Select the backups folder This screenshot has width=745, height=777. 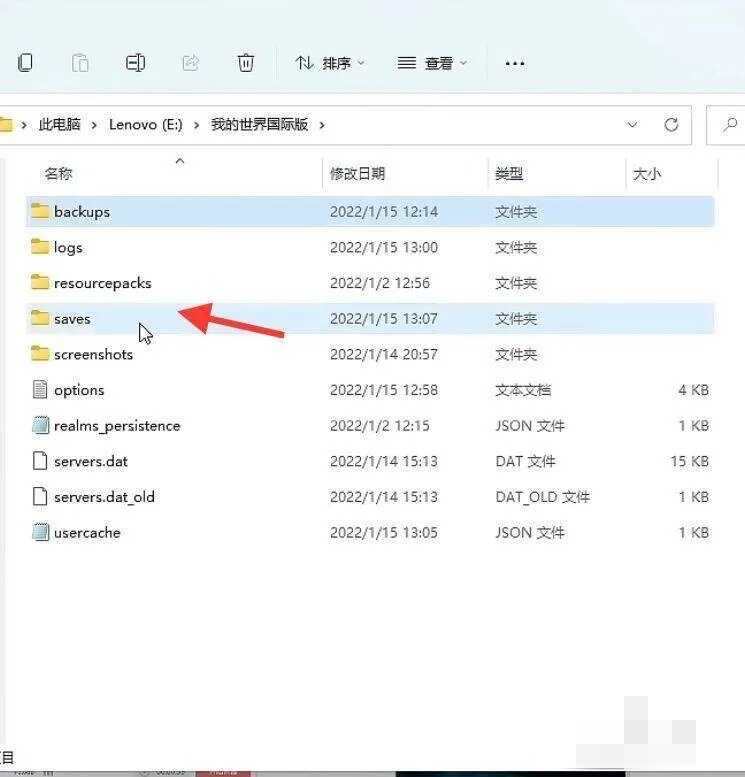coord(81,212)
